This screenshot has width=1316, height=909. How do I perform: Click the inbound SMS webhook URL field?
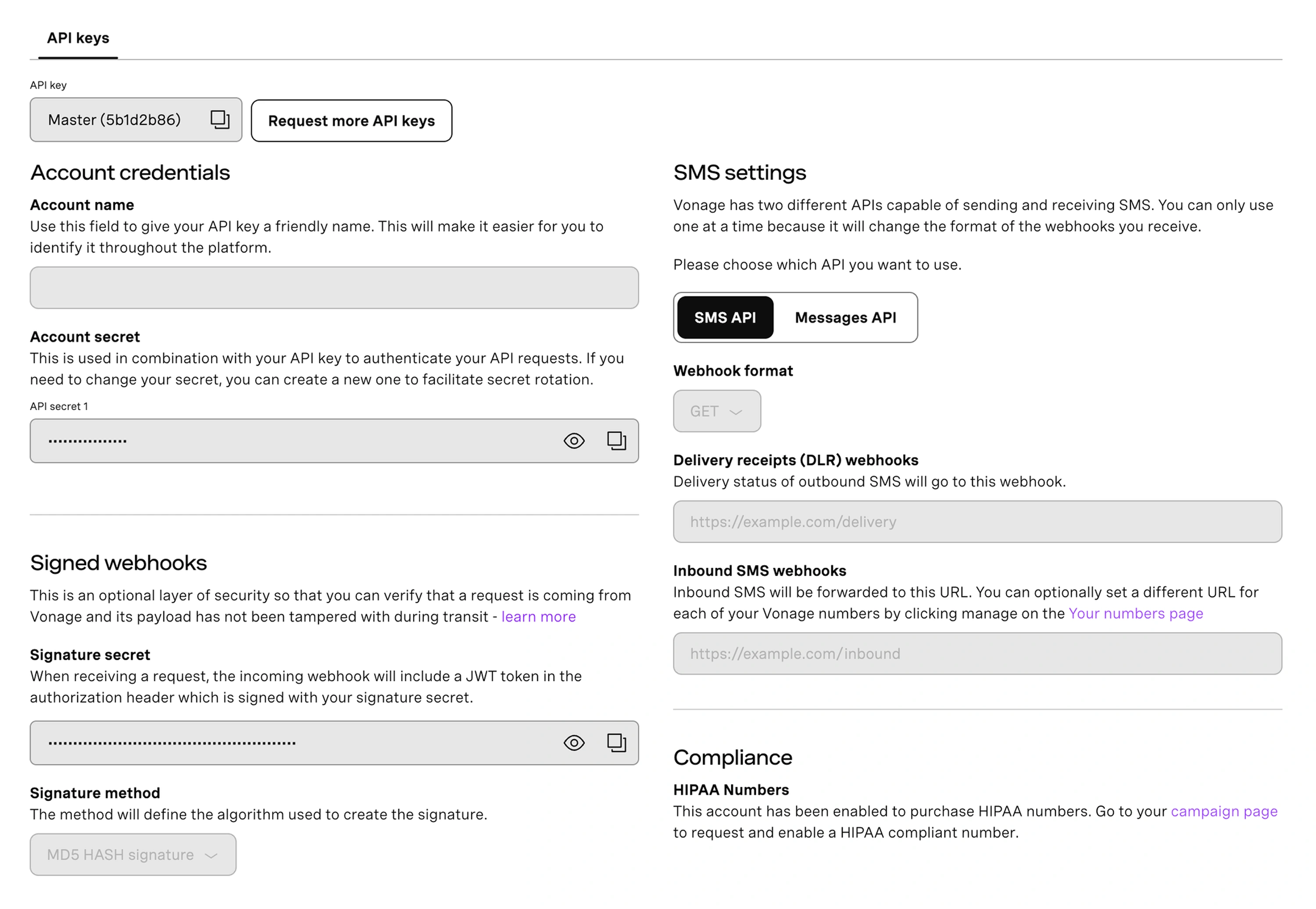click(x=977, y=654)
